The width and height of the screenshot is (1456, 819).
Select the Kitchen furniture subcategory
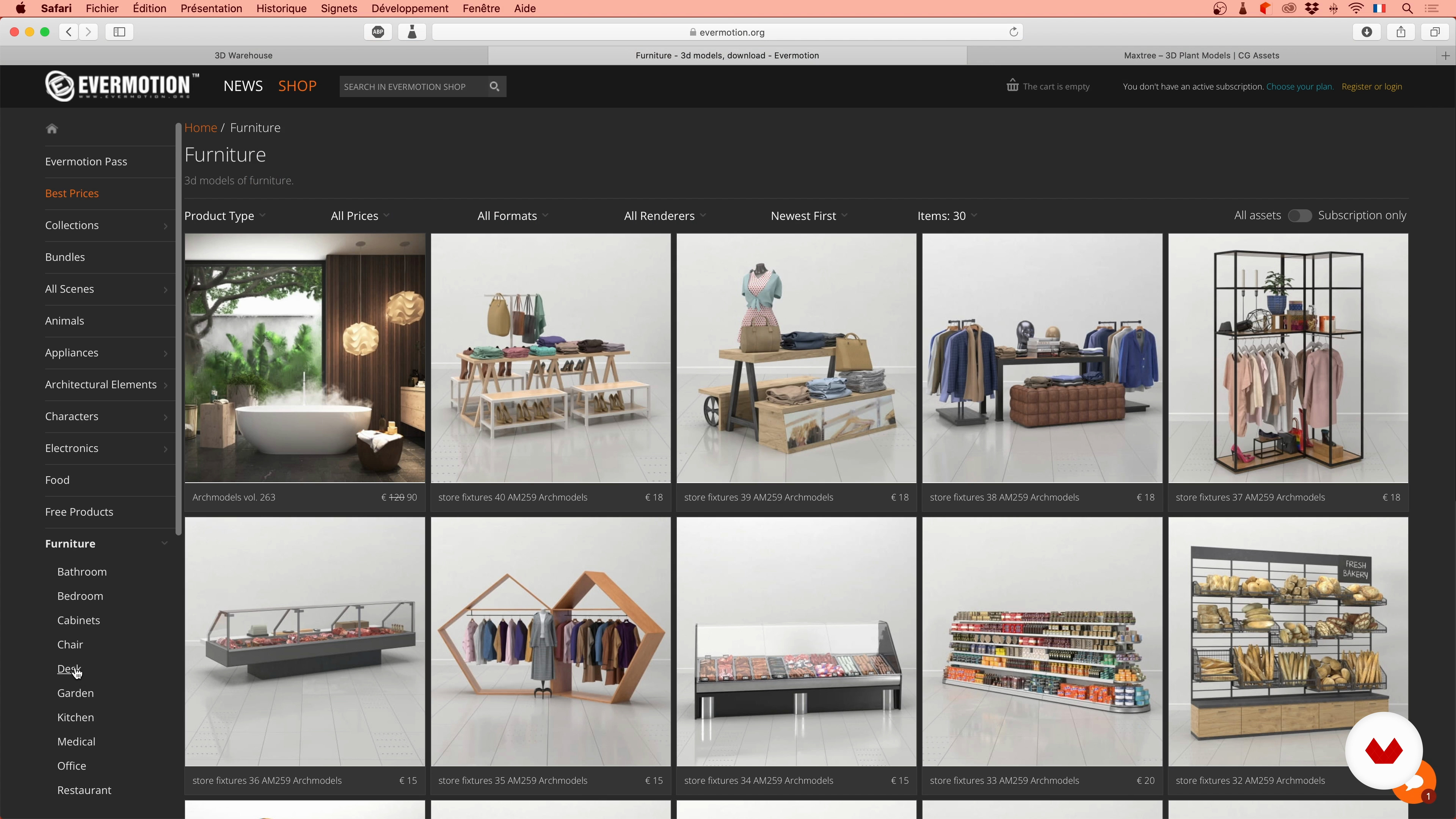(x=76, y=717)
